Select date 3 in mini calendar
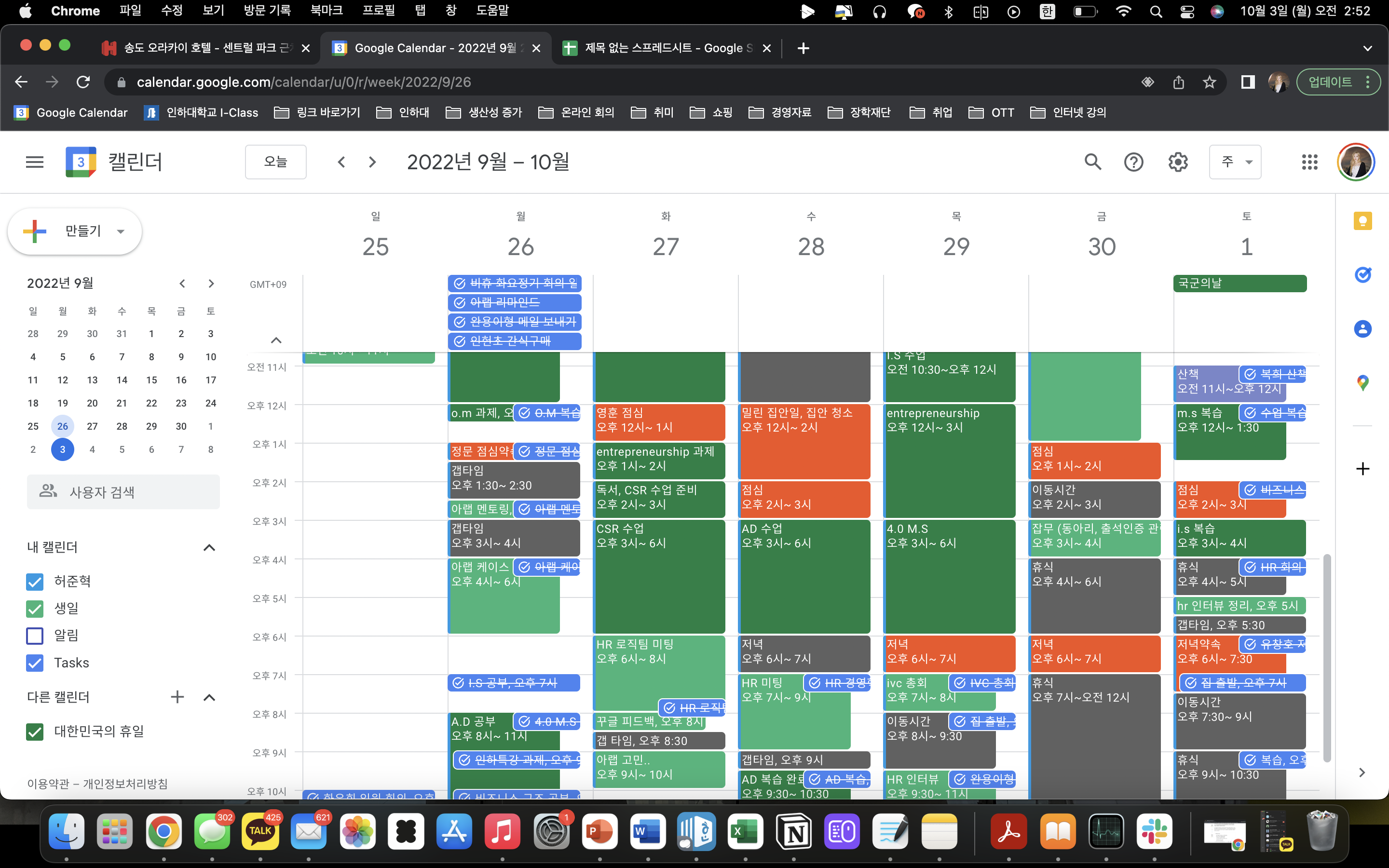 pos(63,449)
